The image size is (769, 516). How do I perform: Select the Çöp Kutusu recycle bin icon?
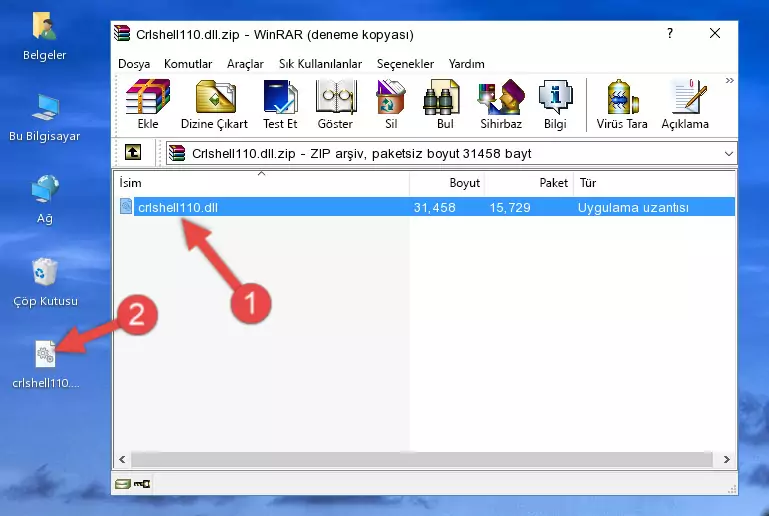point(45,282)
